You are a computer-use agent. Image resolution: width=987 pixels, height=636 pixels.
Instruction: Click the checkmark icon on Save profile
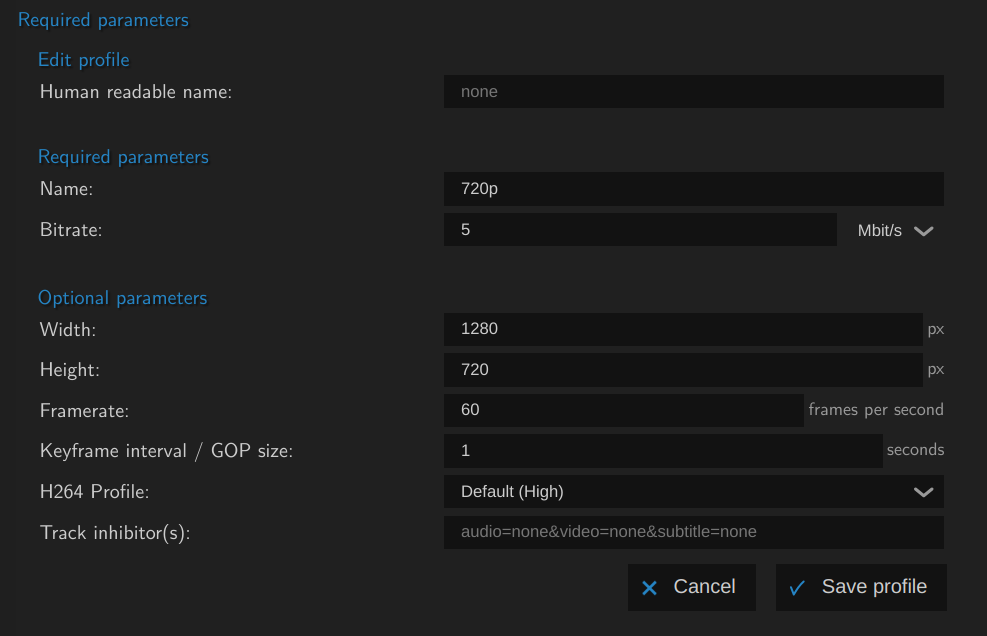point(797,588)
